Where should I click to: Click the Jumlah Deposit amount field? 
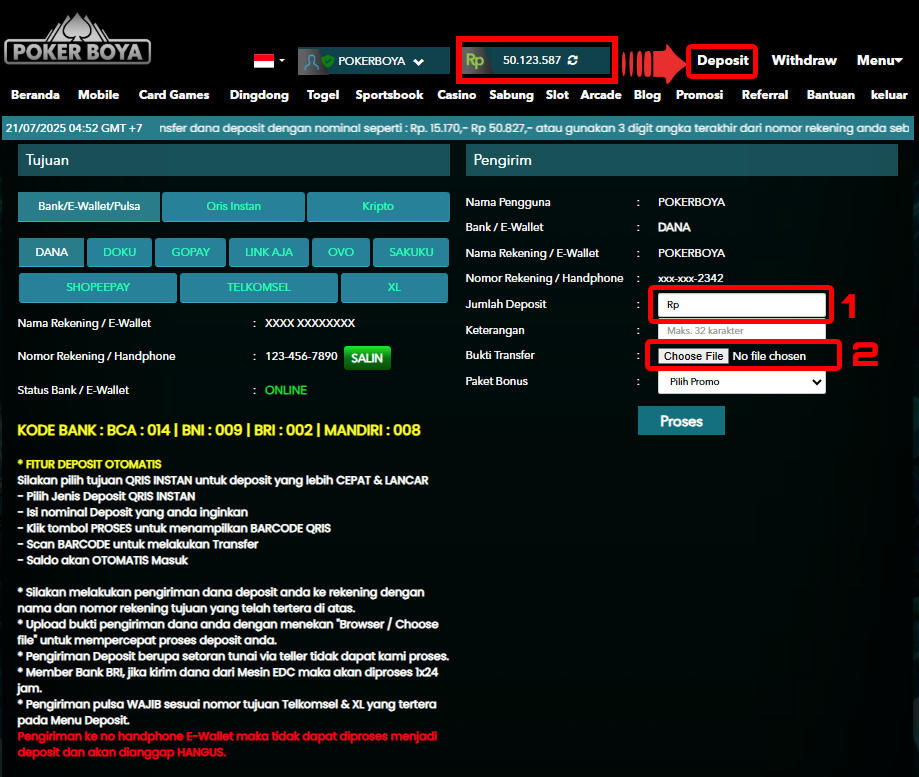tap(741, 305)
